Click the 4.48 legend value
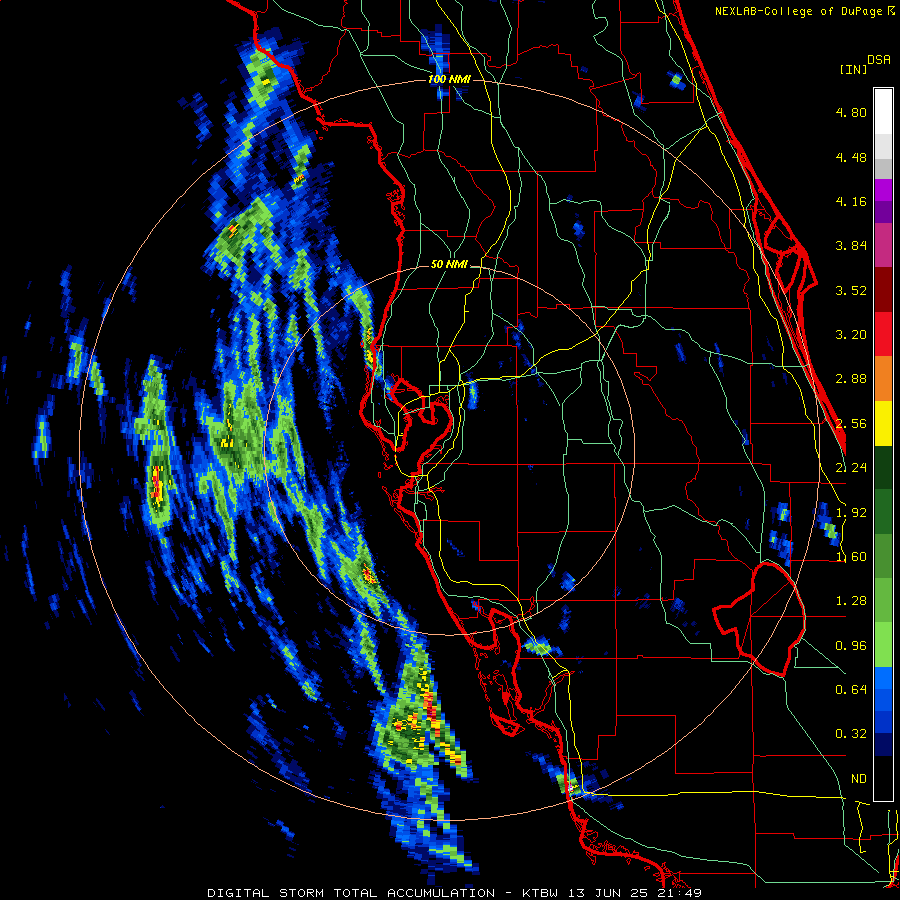 tap(851, 157)
